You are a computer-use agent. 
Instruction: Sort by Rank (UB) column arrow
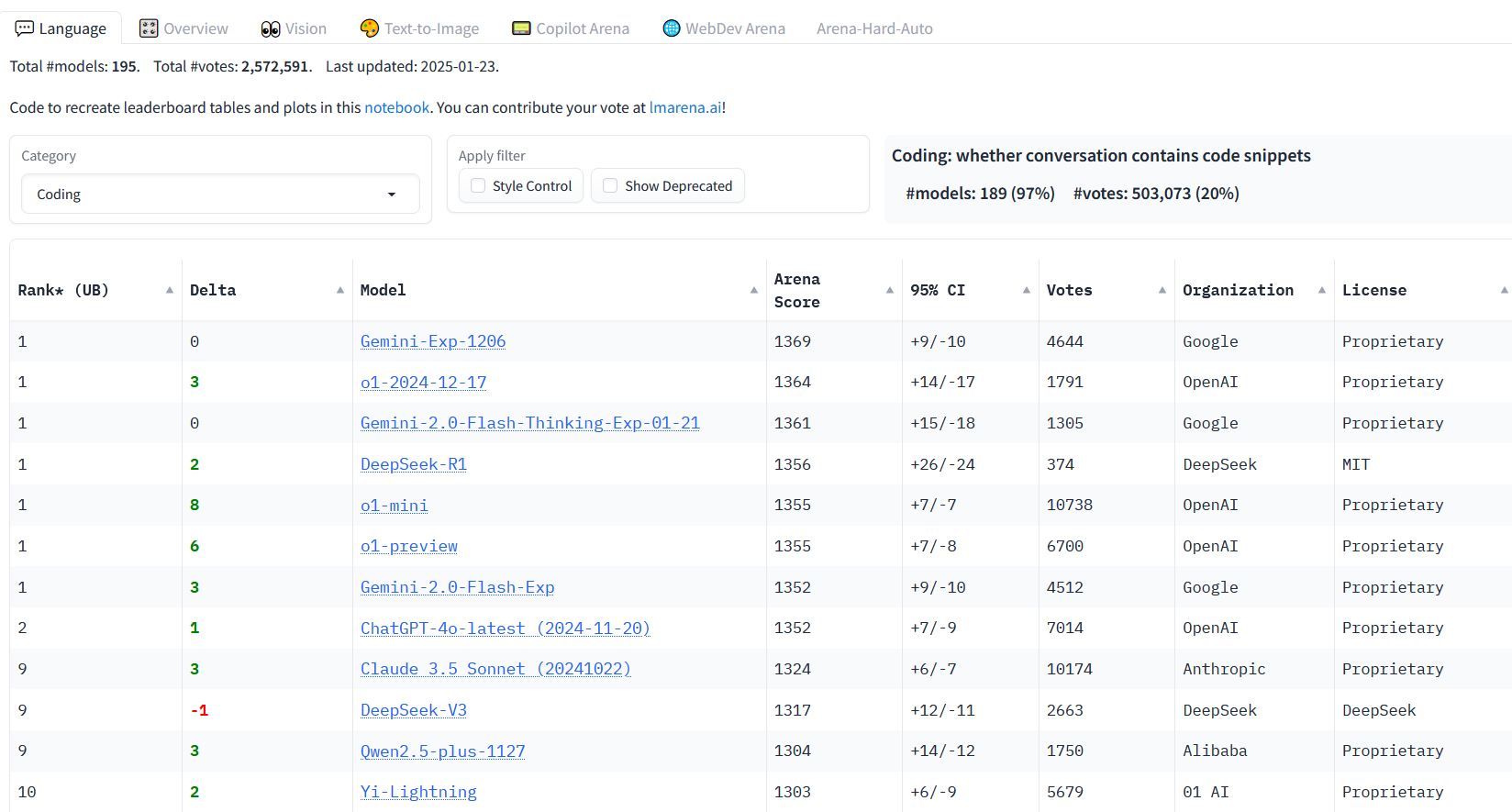tap(170, 290)
